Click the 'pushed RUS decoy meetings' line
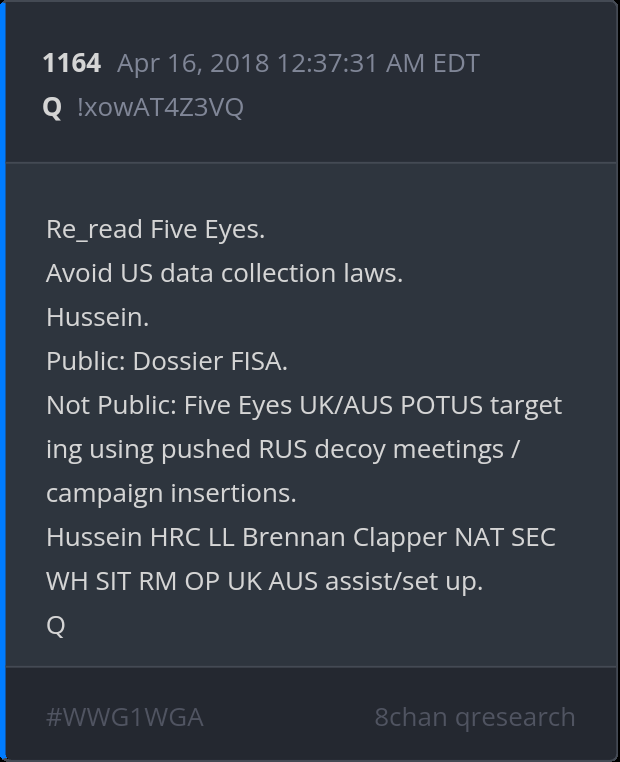 coord(282,449)
